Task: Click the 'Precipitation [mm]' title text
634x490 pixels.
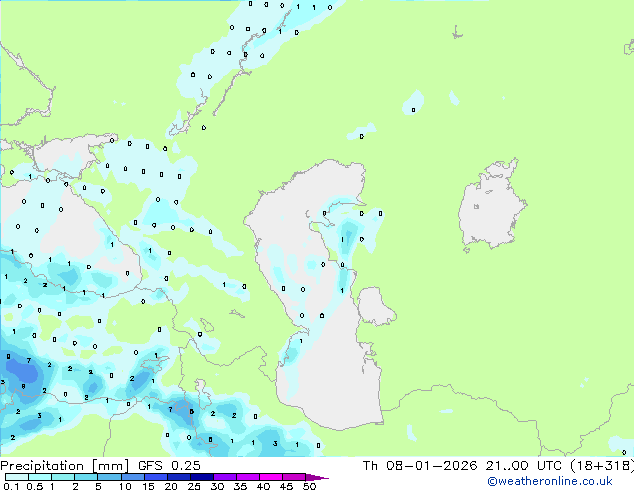Action: pos(65,466)
